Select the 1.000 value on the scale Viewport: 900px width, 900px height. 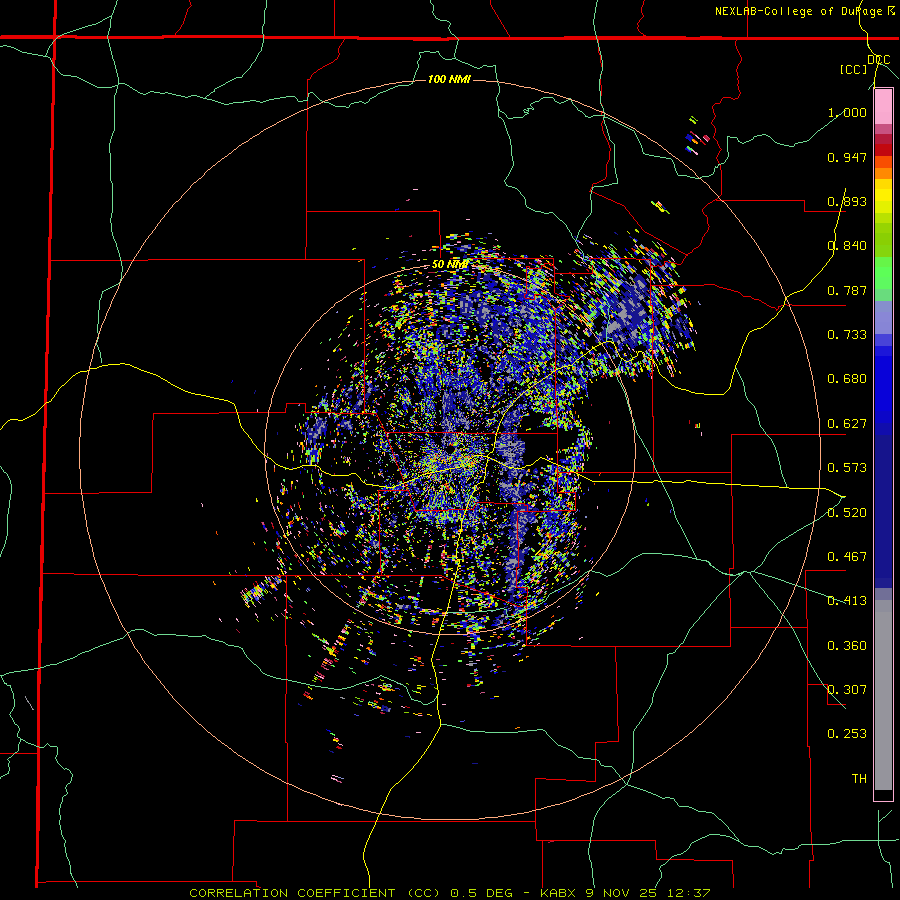tap(847, 112)
